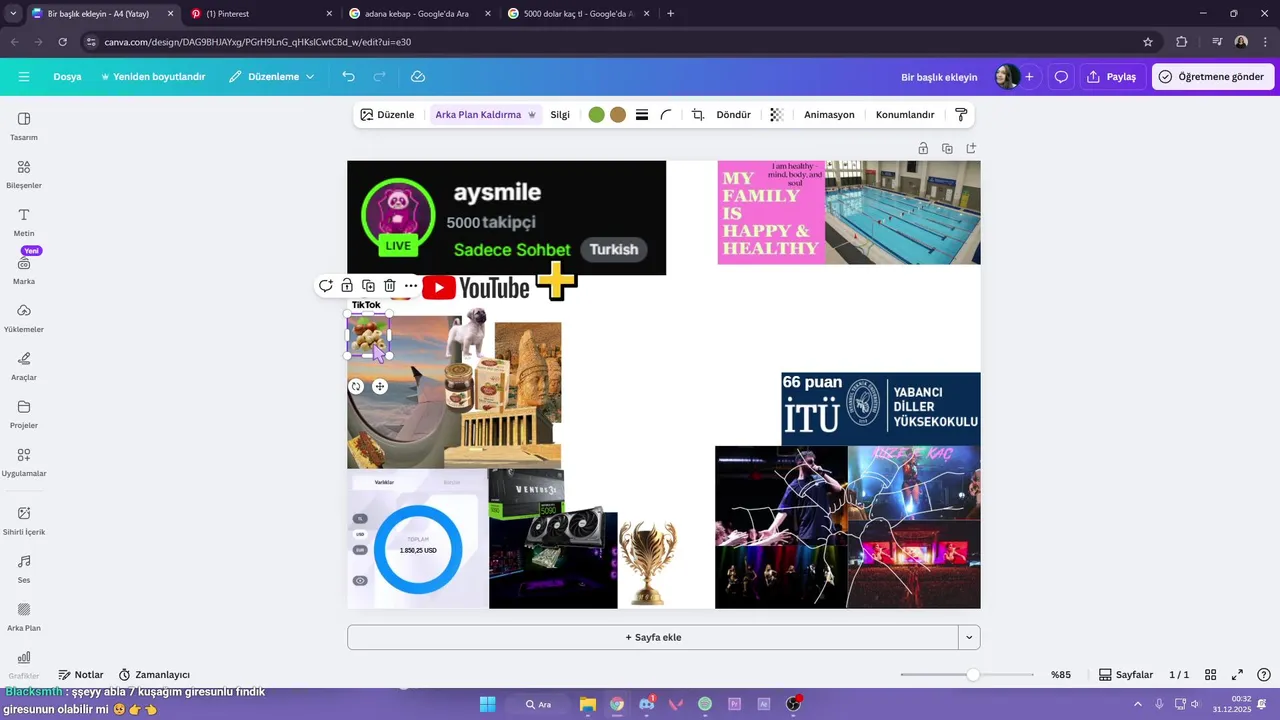
Task: Toggle grid view icon
Action: pos(1210,675)
